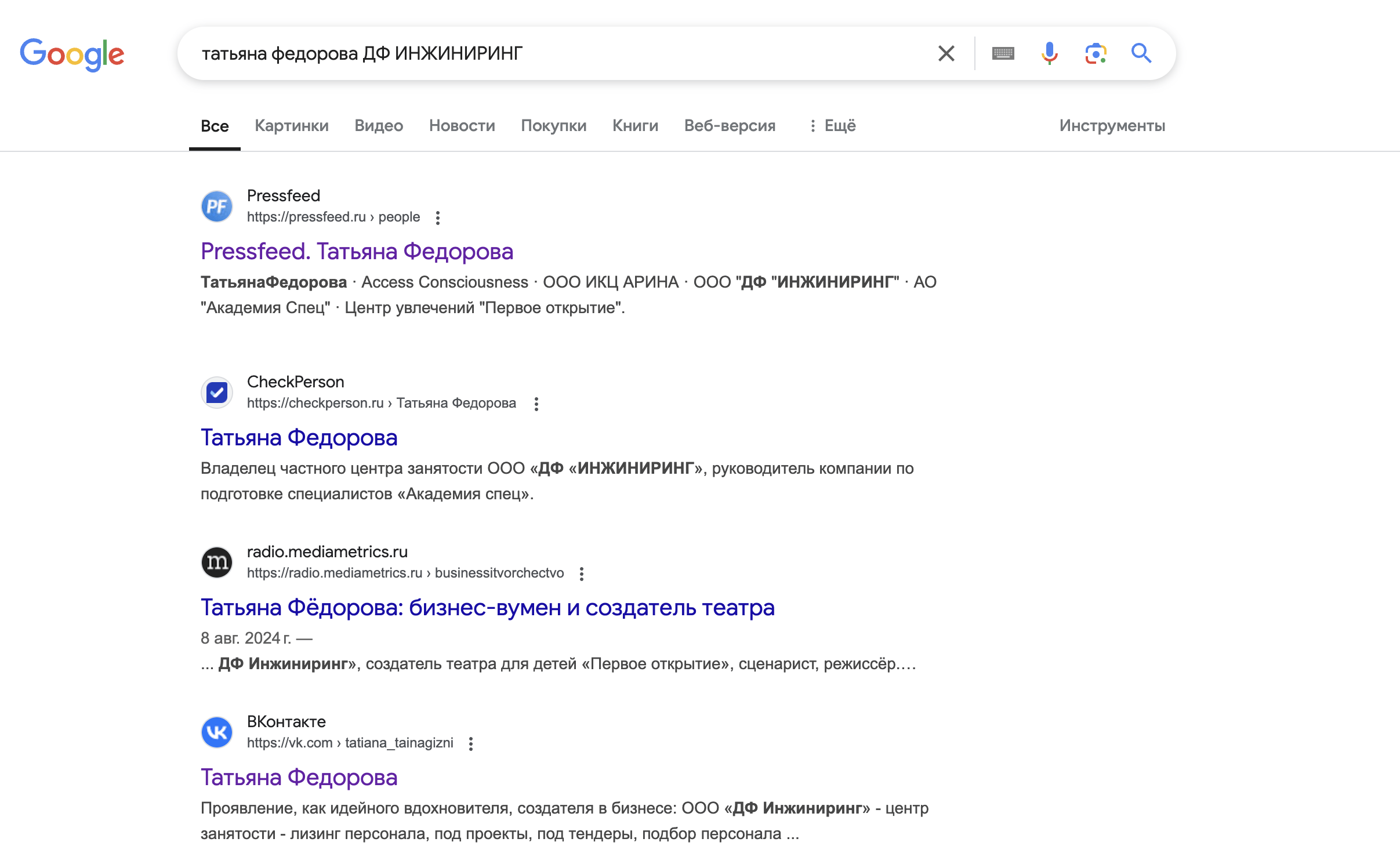Start voice search with microphone icon
The image size is (1400, 864).
click(x=1049, y=53)
